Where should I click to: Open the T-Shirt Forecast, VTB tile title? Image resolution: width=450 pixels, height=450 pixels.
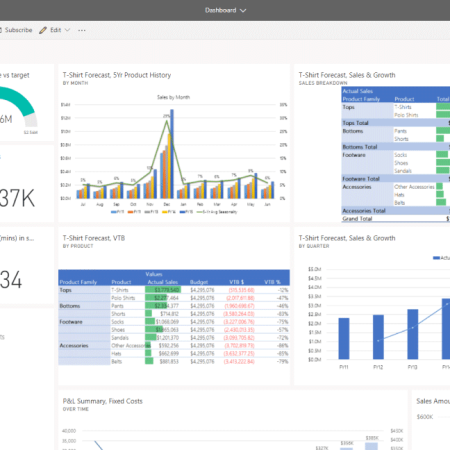[x=94, y=238]
